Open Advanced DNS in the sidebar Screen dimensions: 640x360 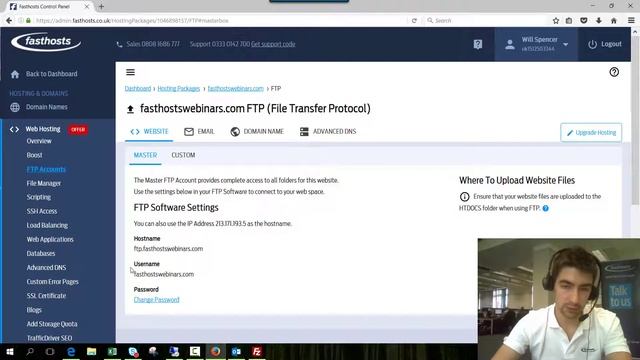(46, 268)
